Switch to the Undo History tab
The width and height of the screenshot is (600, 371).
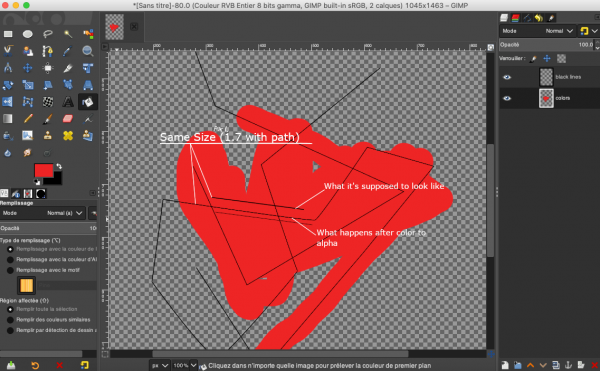[x=539, y=18]
